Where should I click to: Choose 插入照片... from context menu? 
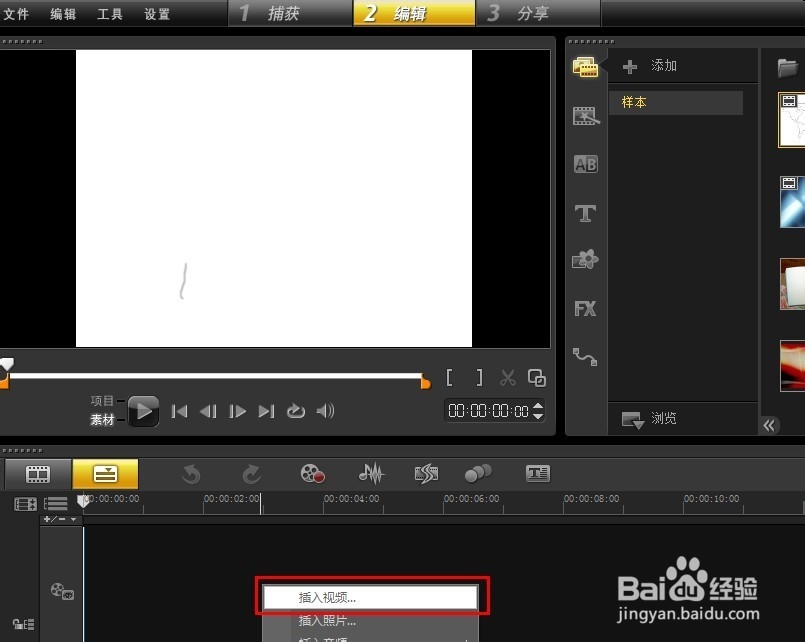pos(370,620)
